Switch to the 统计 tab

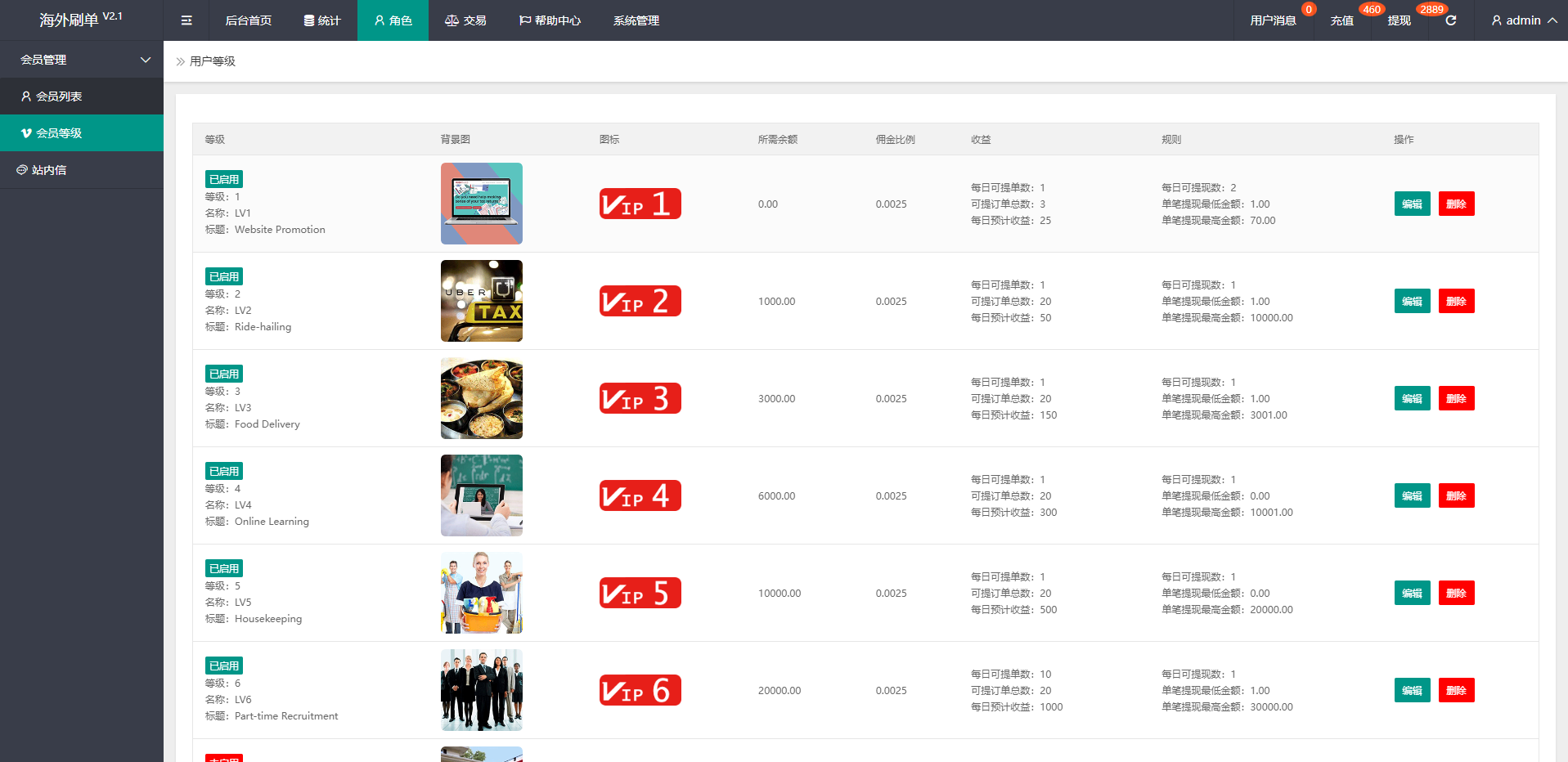322,20
